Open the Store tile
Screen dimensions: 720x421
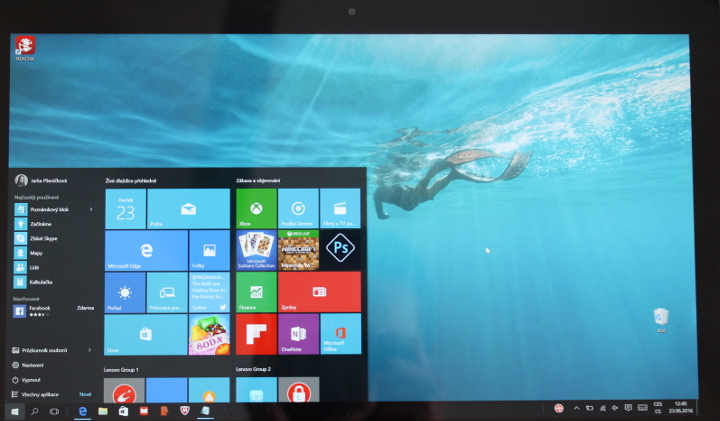click(146, 334)
